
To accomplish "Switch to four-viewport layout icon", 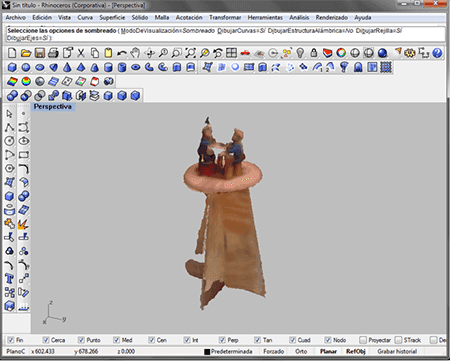I will click(232, 53).
